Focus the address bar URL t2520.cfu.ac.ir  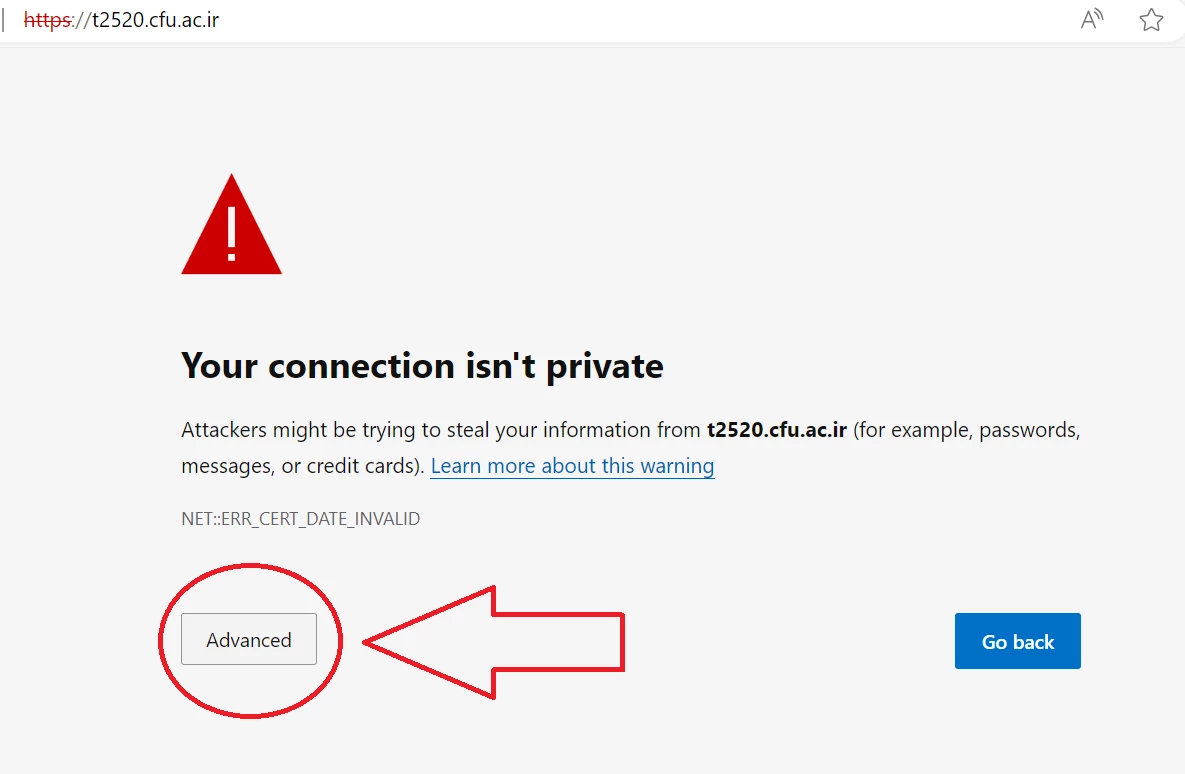pyautogui.click(x=149, y=20)
